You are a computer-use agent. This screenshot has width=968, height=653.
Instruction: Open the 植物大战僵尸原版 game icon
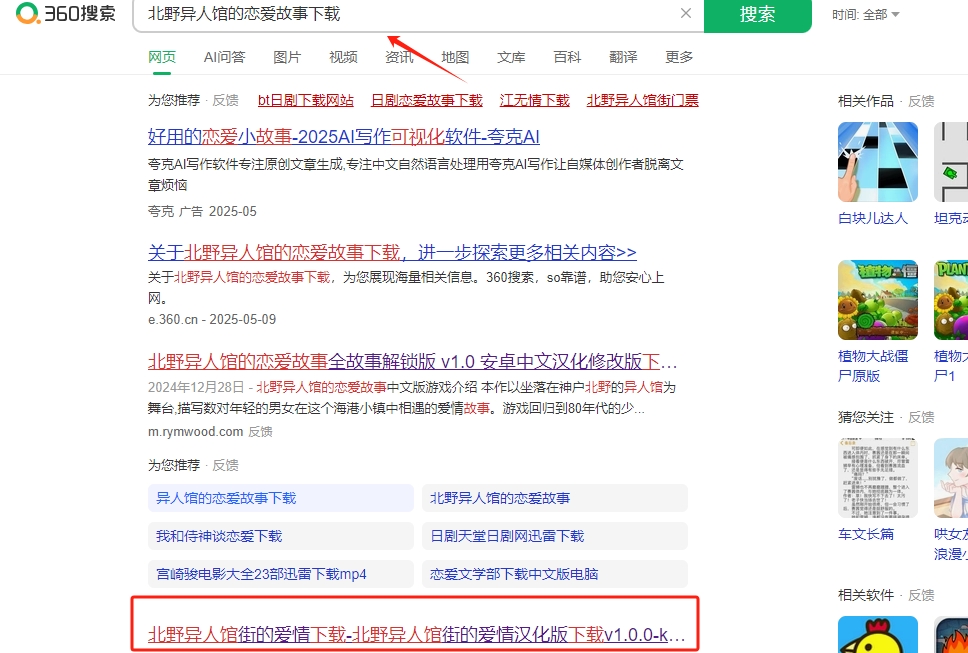tap(877, 300)
